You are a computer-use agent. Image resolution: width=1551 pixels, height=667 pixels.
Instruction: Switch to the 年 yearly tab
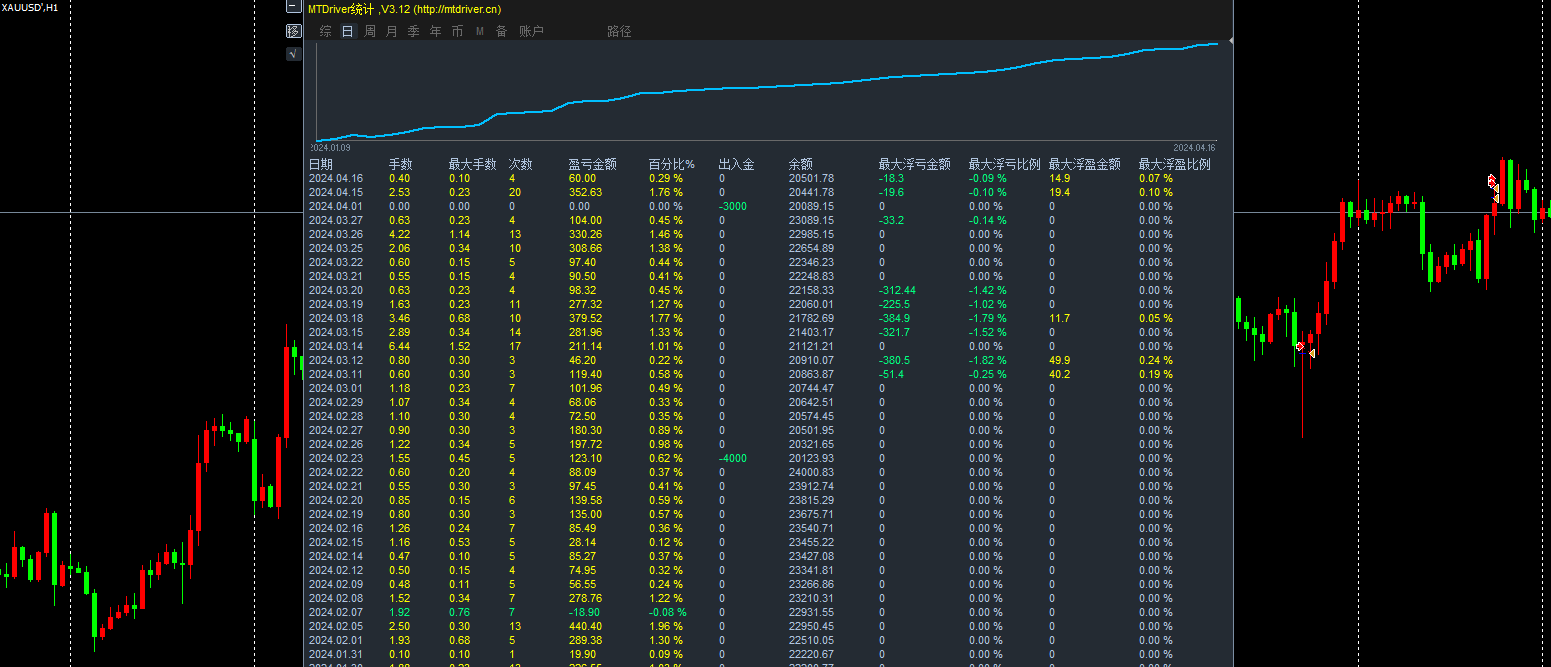(436, 31)
